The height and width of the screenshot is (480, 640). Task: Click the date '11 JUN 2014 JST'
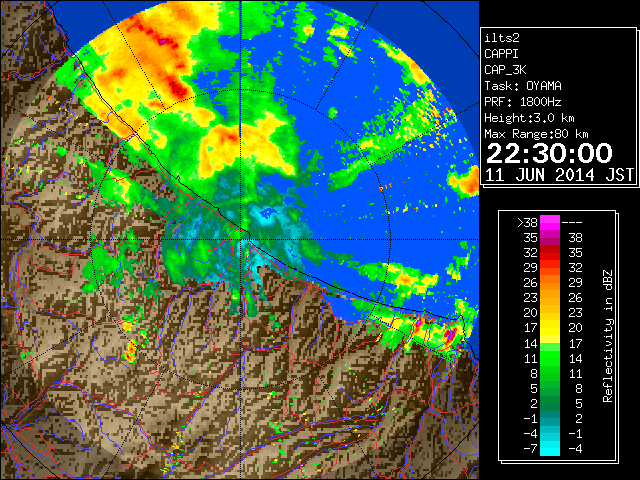click(x=559, y=175)
